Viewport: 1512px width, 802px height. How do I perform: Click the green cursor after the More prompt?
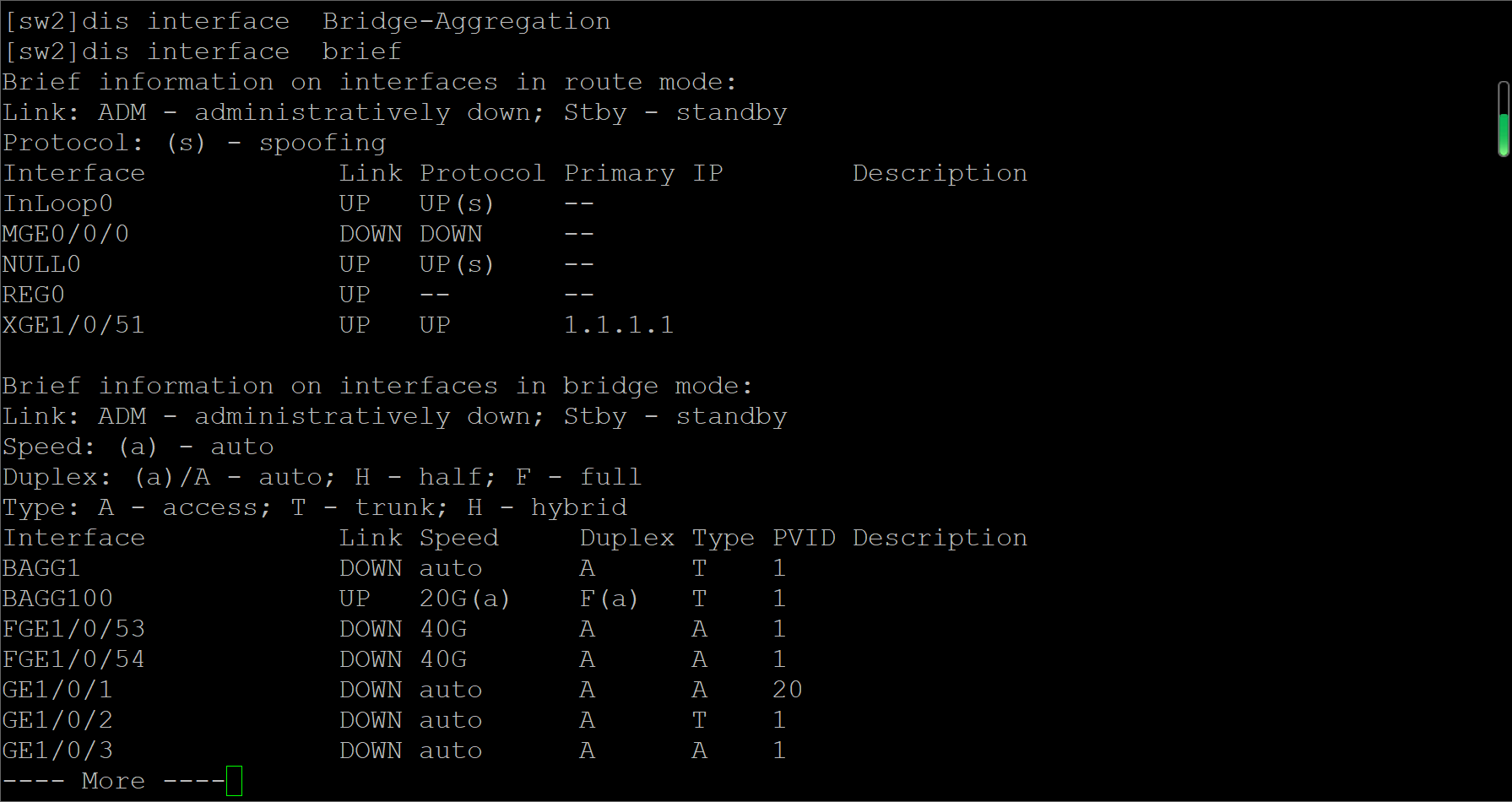click(x=234, y=781)
